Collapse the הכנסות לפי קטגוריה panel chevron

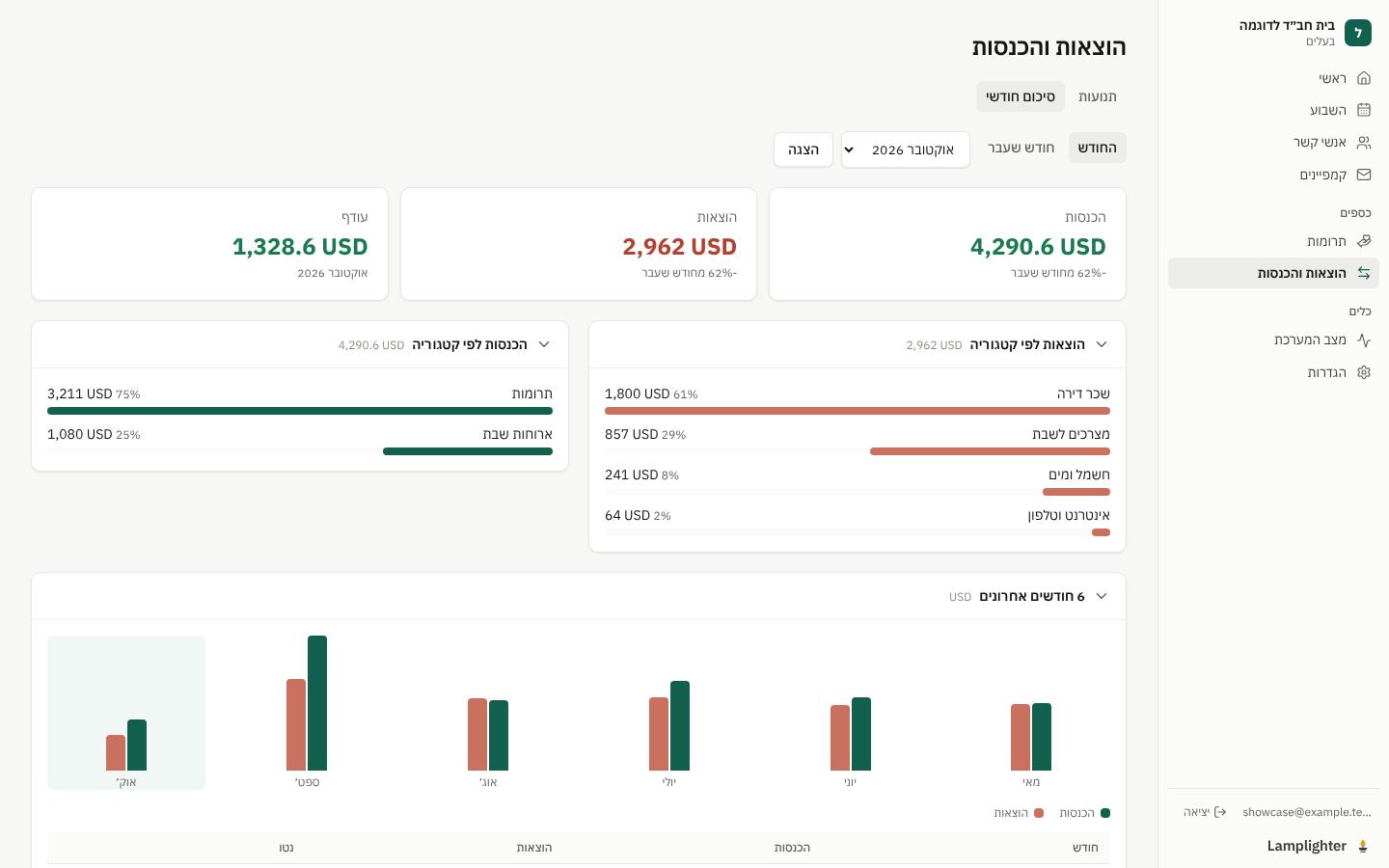[x=544, y=344]
